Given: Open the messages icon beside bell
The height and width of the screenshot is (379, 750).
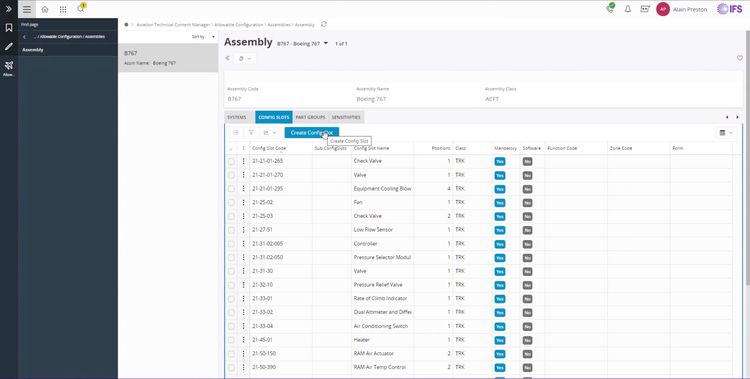Looking at the screenshot, I should pos(645,9).
